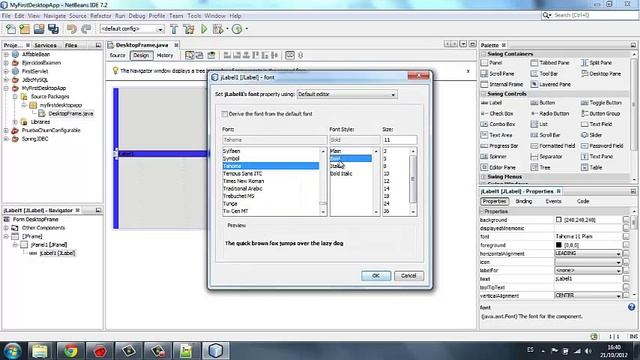The height and width of the screenshot is (360, 640).
Task: Click the Open Project toolbar icon
Action: pyautogui.click(x=39, y=29)
